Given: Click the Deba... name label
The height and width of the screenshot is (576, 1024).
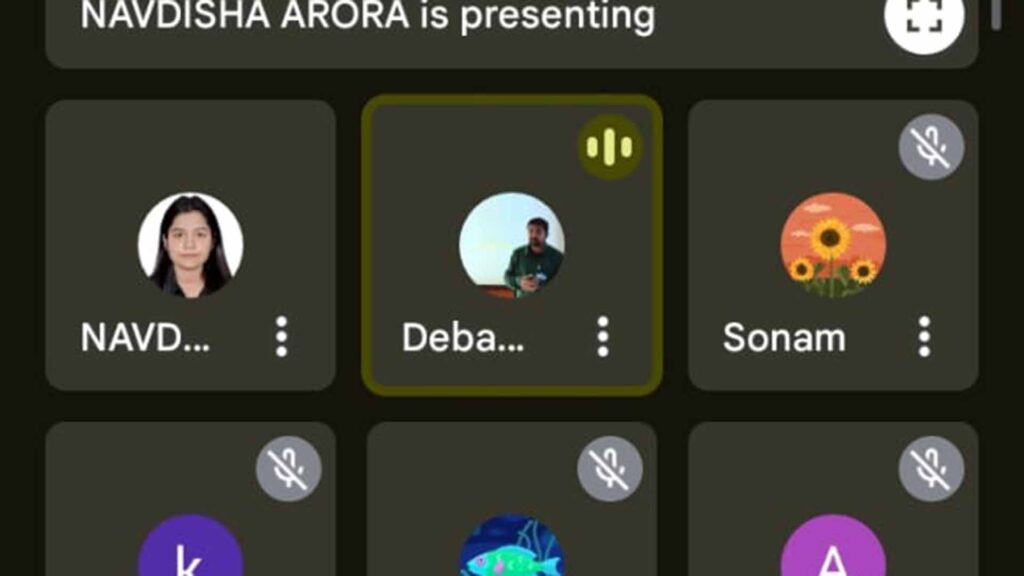Looking at the screenshot, I should tap(463, 338).
